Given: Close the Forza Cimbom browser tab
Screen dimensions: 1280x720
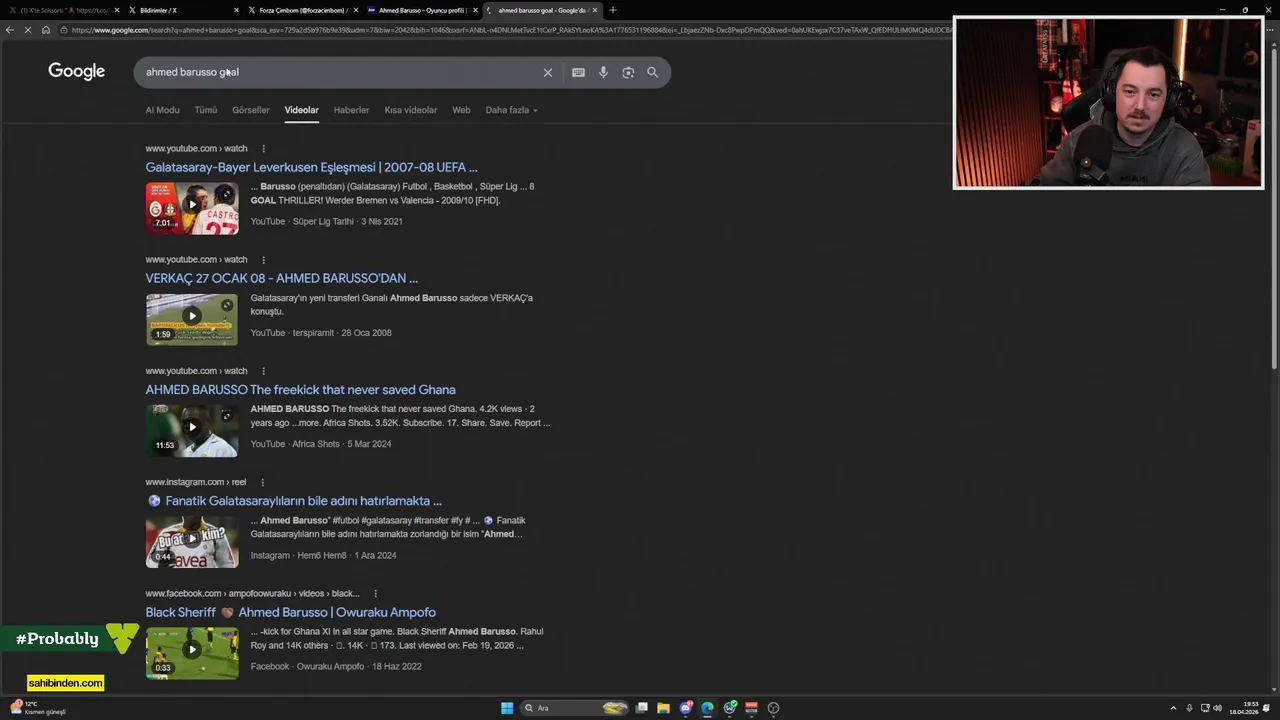Looking at the screenshot, I should coord(355,10).
